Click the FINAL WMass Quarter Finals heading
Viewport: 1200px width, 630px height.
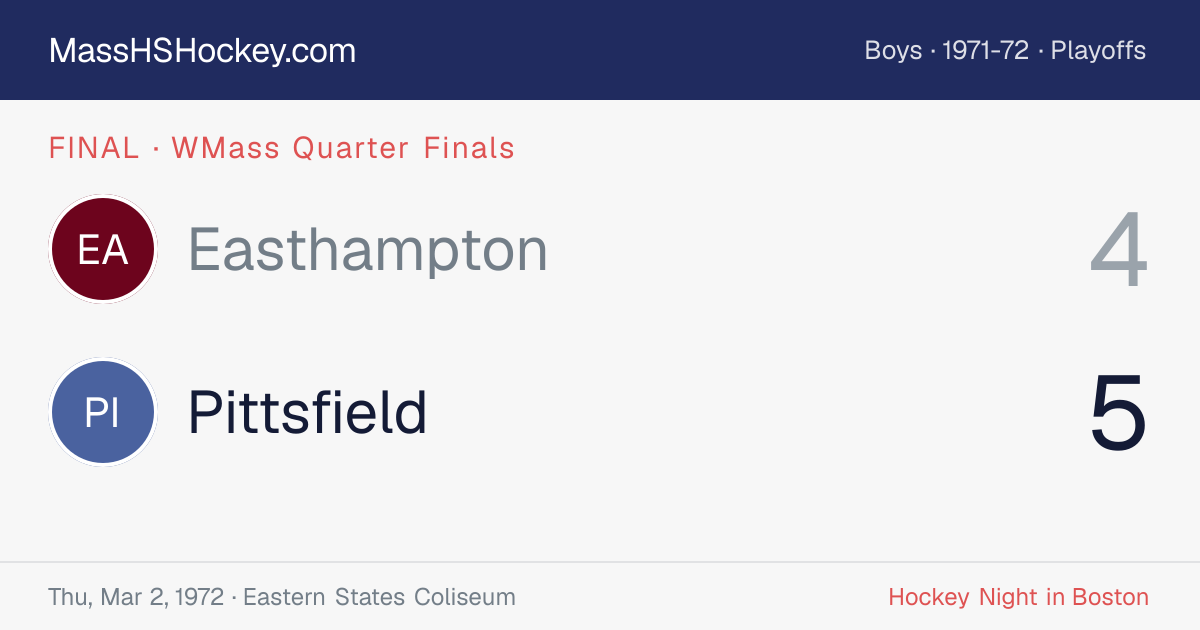pos(282,148)
